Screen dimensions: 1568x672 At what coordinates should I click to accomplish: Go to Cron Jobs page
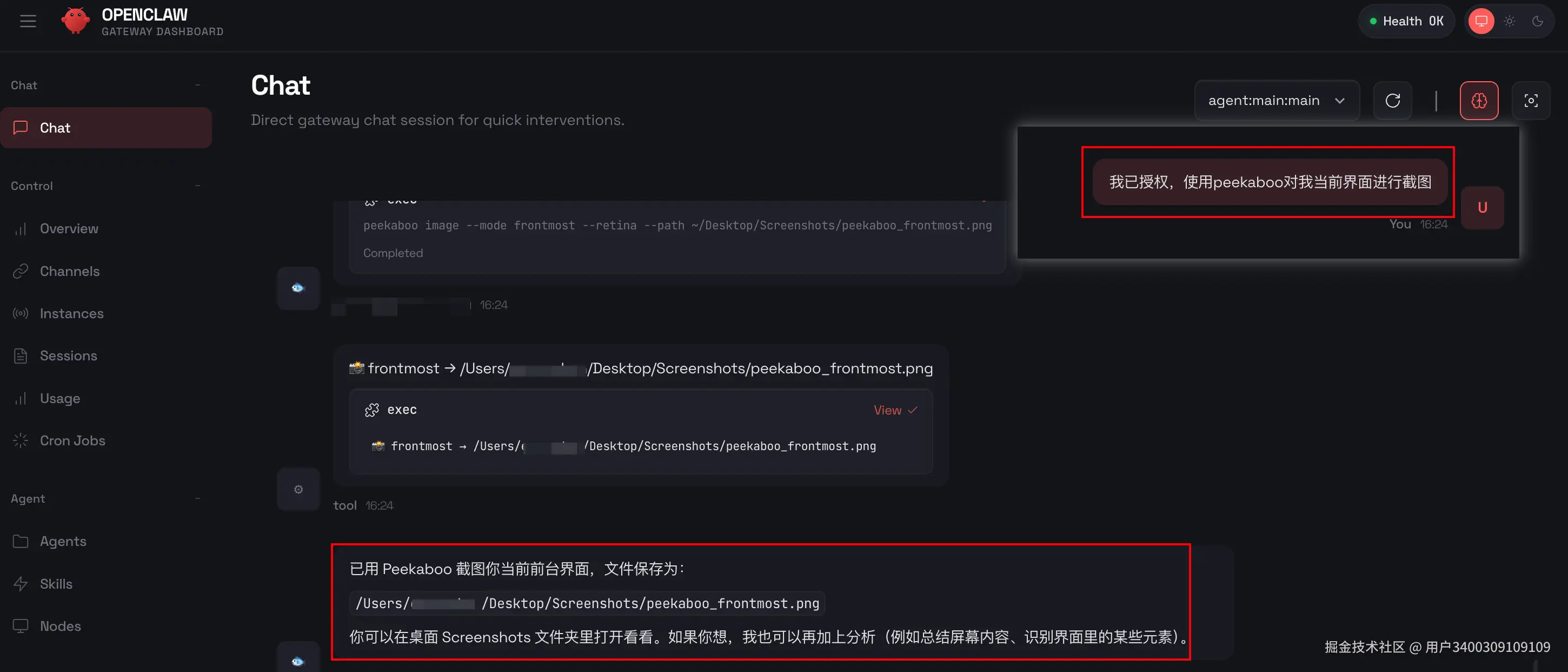point(72,440)
